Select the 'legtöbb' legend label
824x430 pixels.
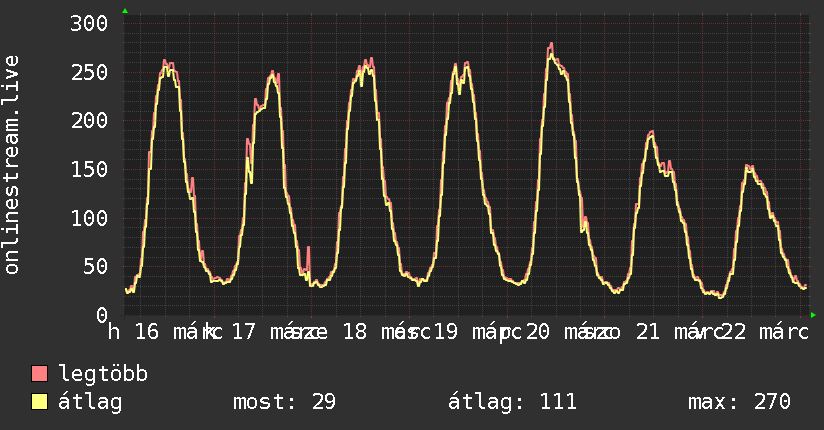103,374
